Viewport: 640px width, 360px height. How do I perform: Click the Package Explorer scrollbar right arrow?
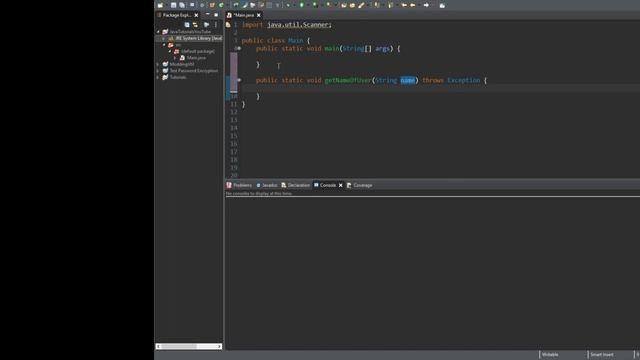(220, 347)
